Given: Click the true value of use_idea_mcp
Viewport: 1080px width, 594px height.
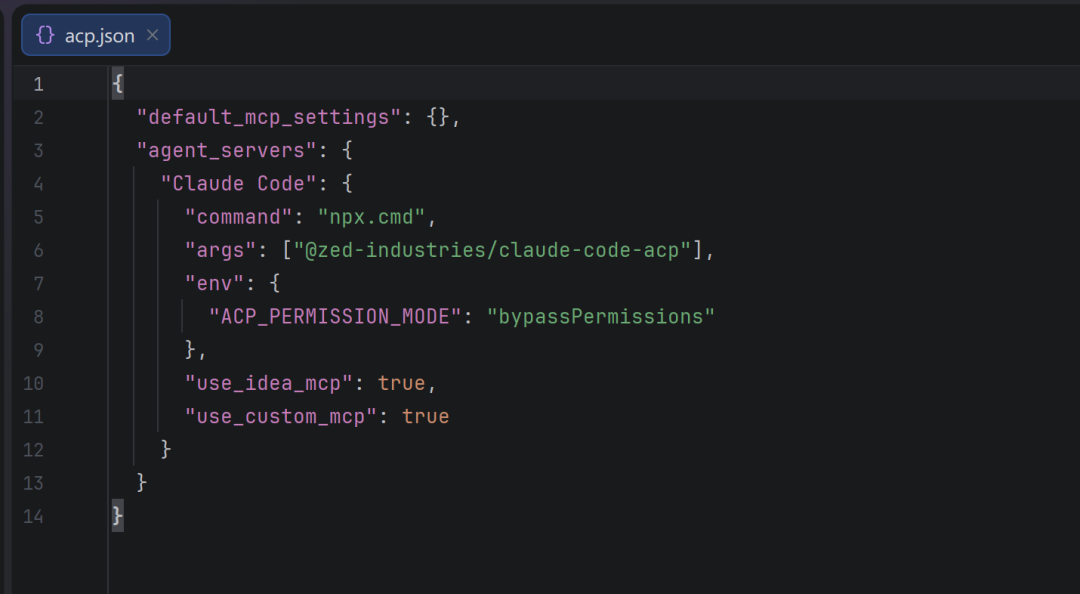Looking at the screenshot, I should 402,383.
